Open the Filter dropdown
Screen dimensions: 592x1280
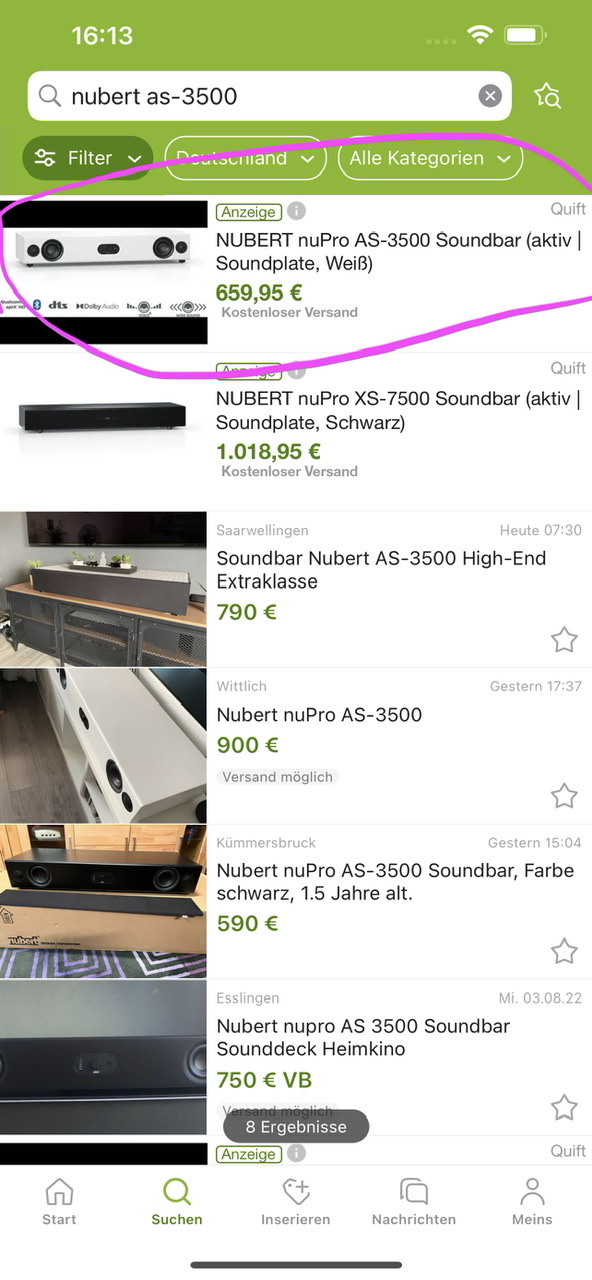tap(88, 158)
